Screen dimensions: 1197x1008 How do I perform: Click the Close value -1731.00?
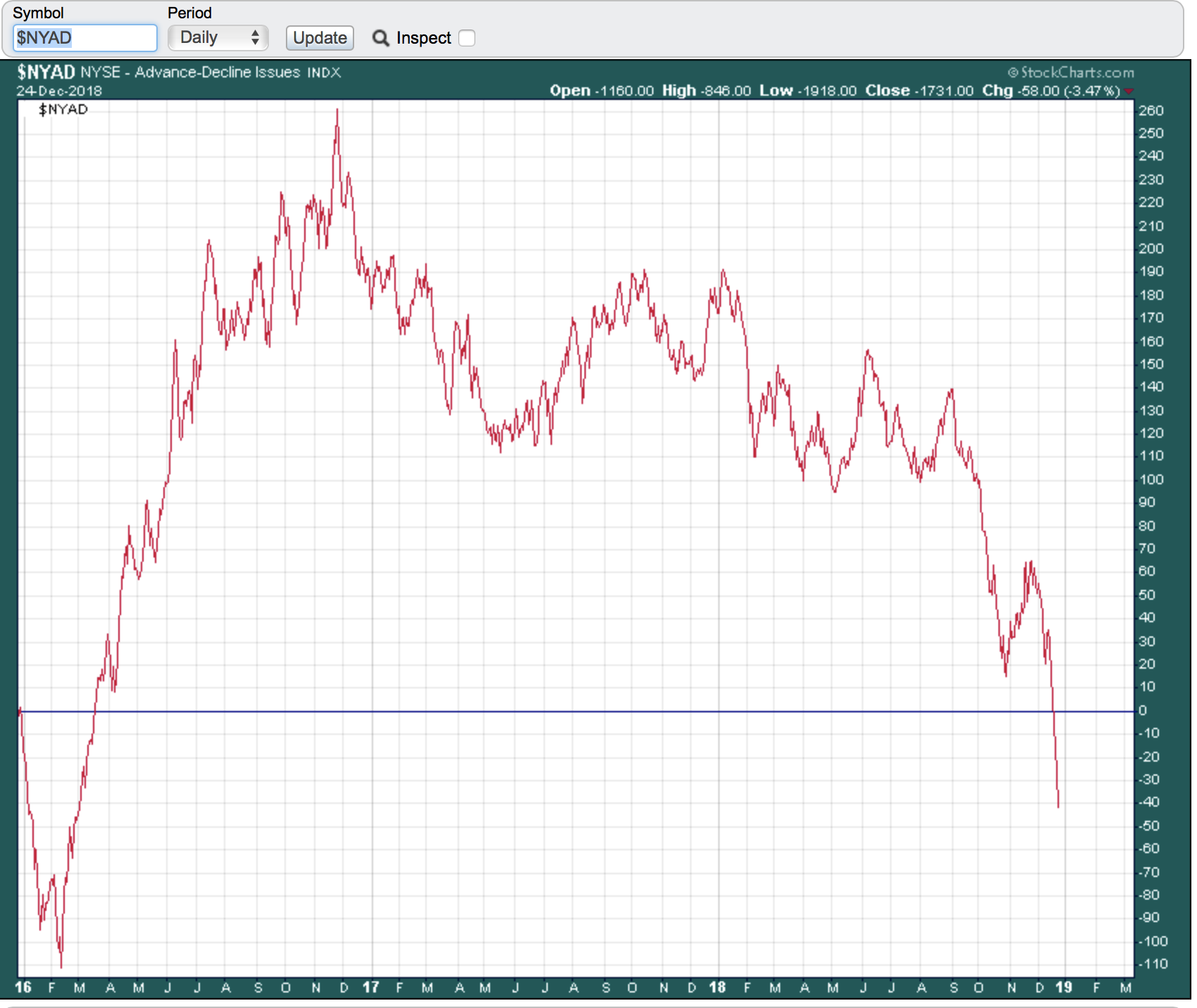pos(944,91)
